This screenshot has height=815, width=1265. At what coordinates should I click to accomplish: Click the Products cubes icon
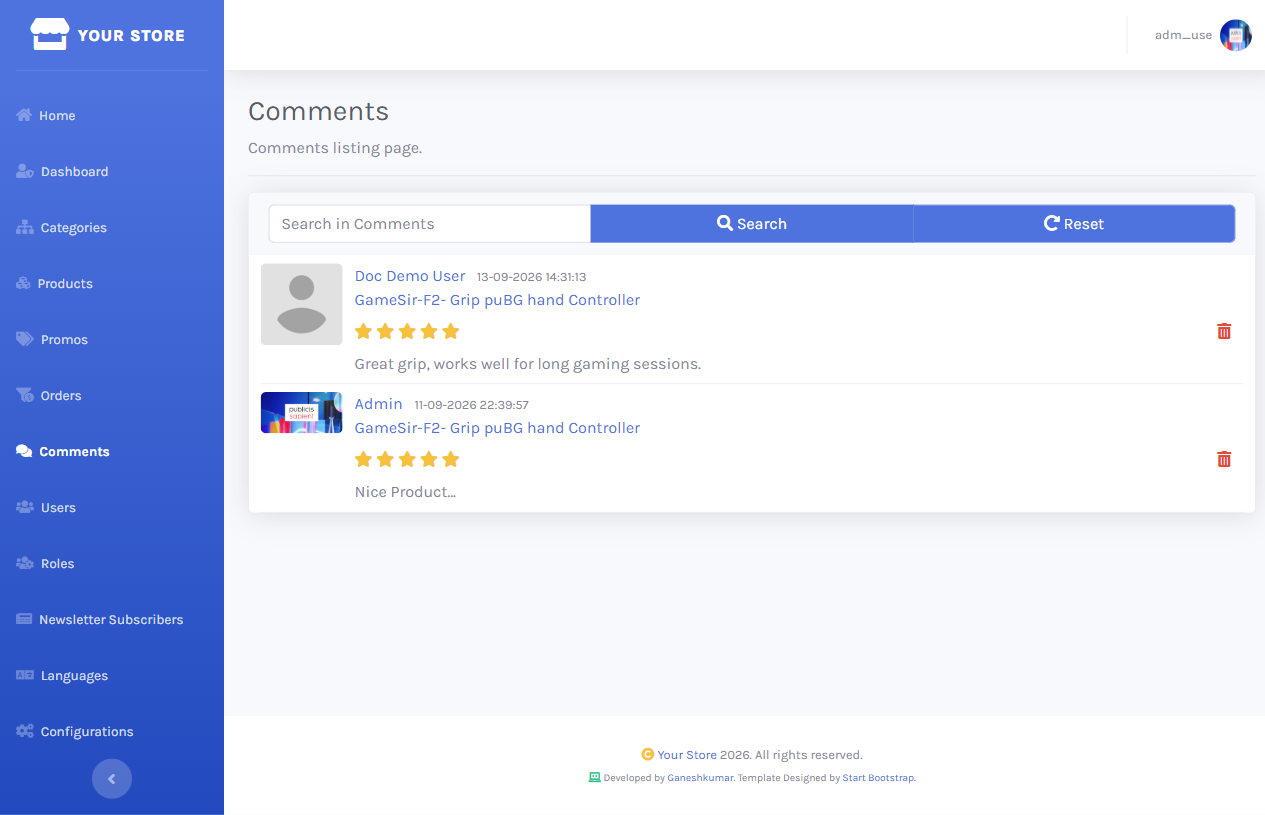point(24,283)
